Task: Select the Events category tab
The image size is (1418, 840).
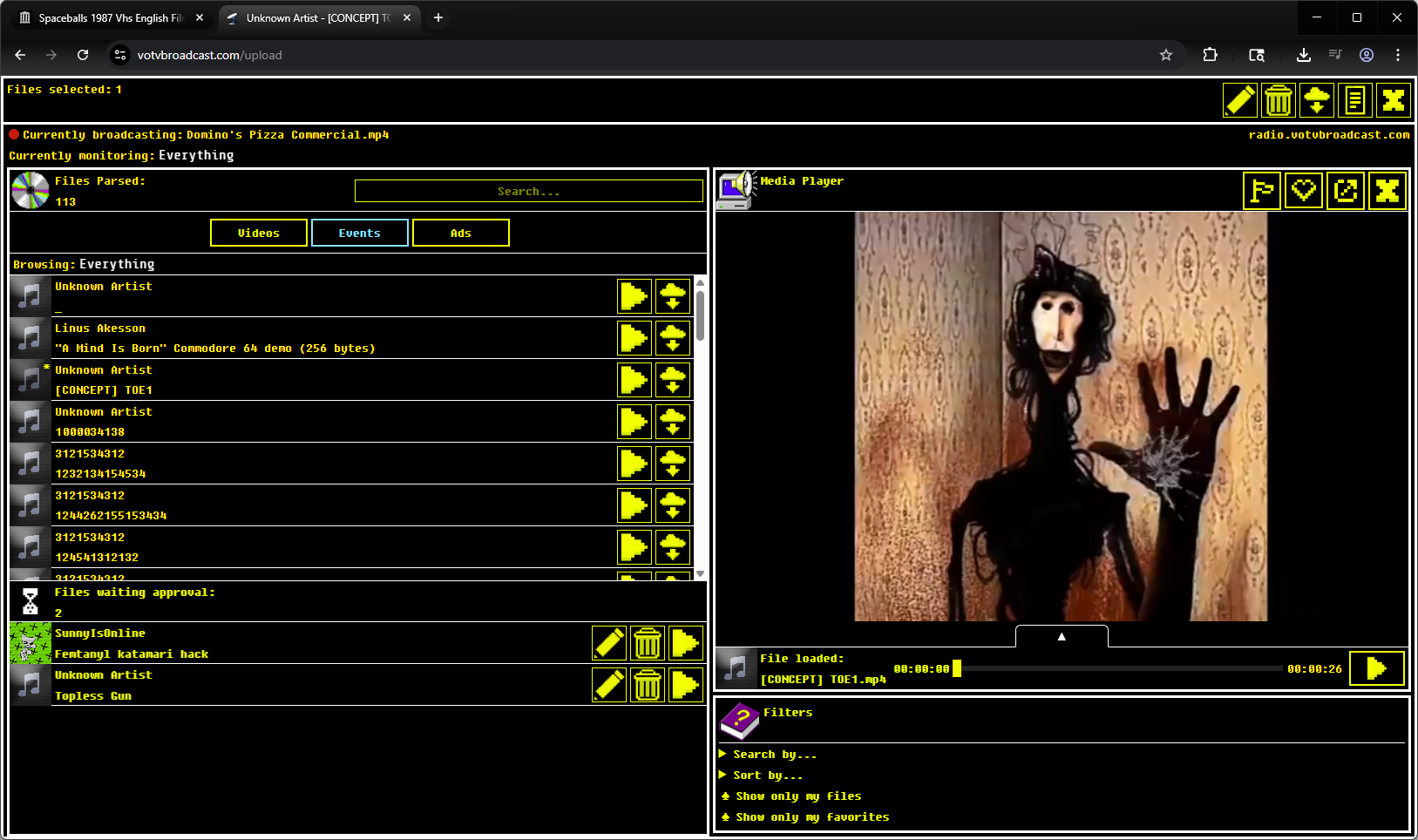Action: [360, 233]
